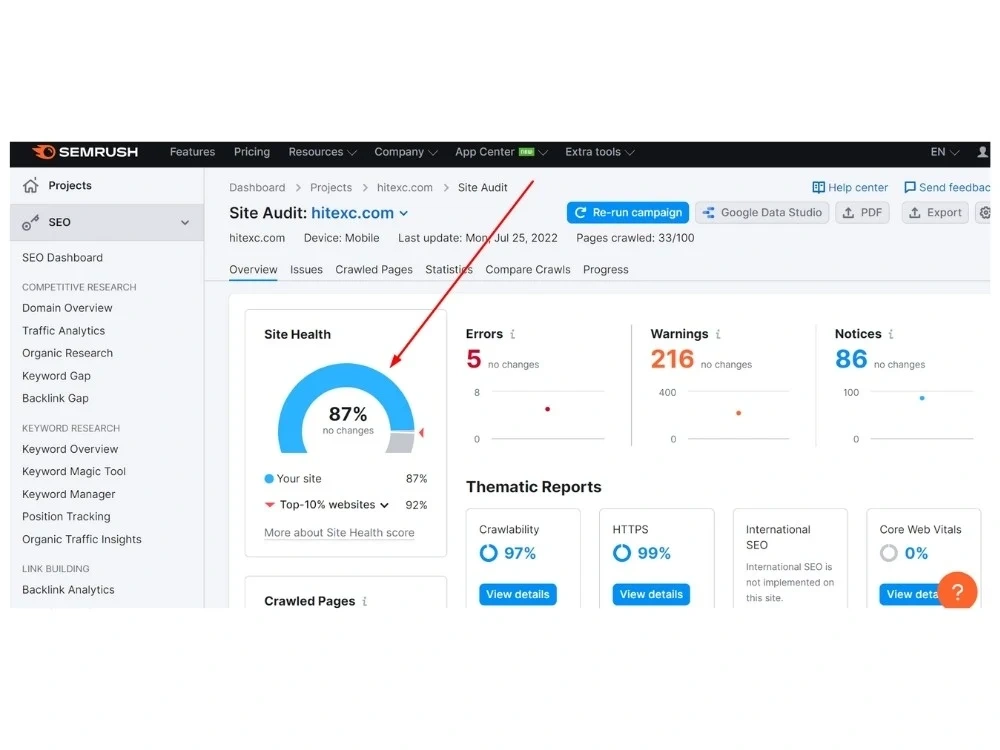Click the Re-run campaign button

(628, 213)
